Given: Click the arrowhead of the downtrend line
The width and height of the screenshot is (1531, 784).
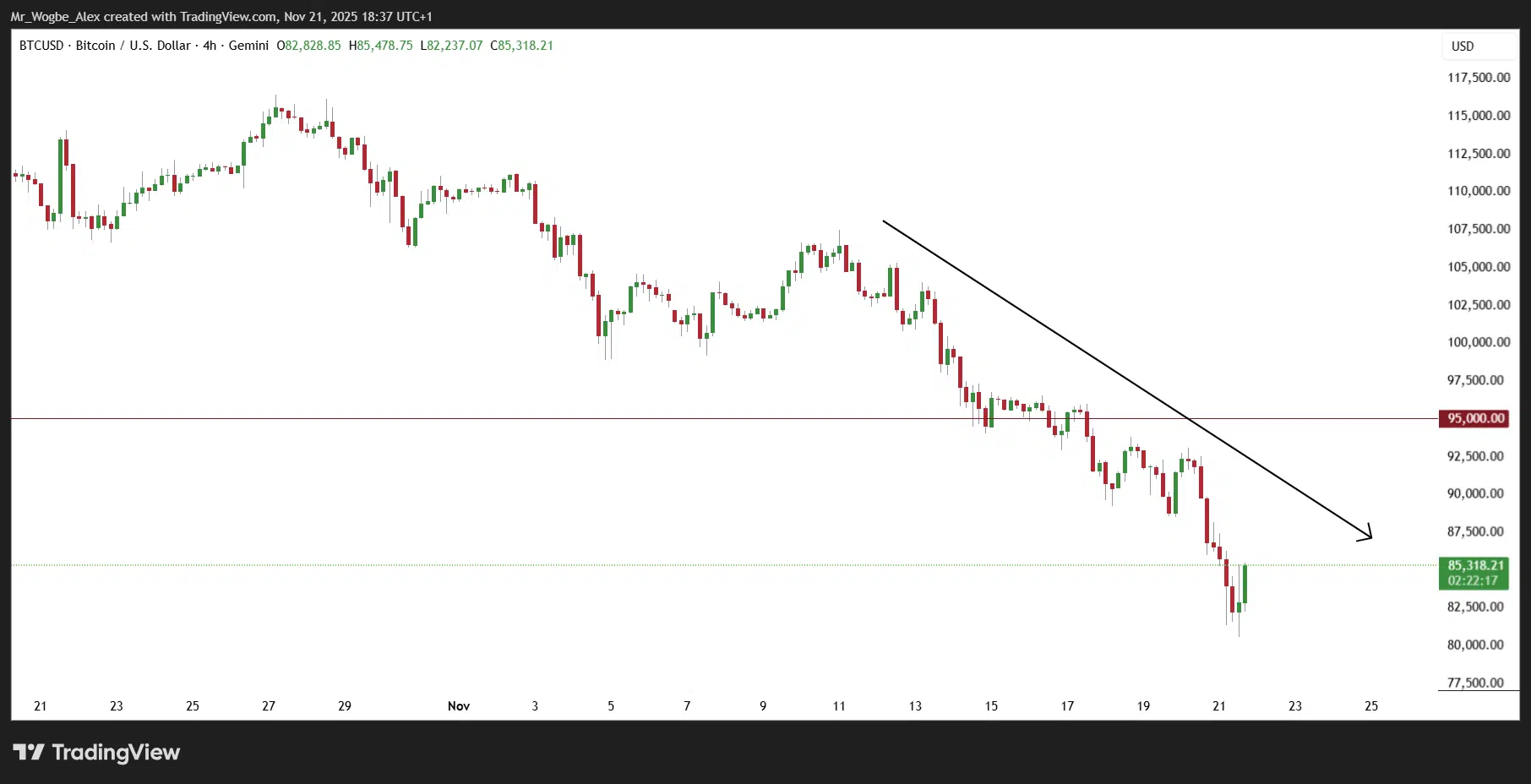Looking at the screenshot, I should pos(1368,536).
